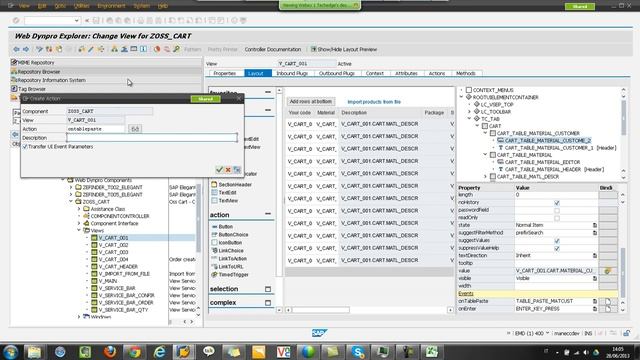
Task: Collapse the ZOSS_CART component node
Action: click(x=71, y=202)
